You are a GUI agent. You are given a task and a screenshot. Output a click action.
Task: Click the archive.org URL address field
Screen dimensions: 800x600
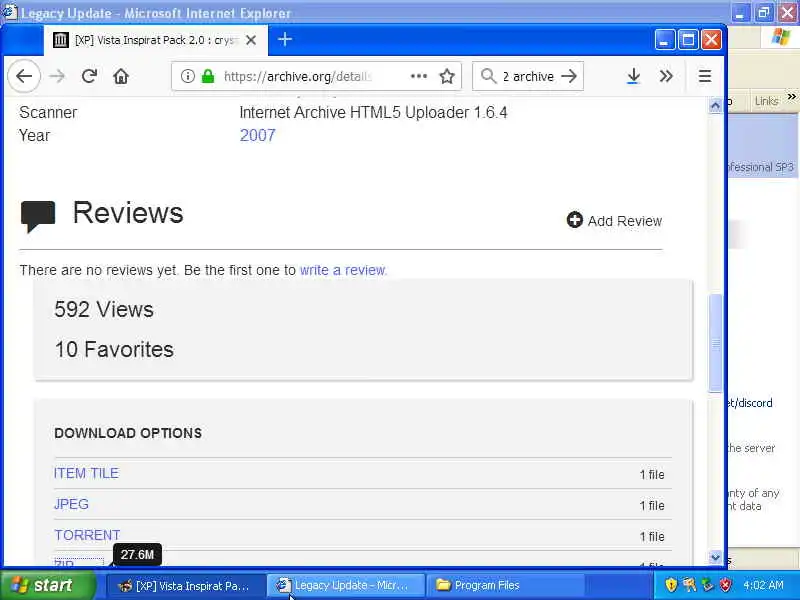[316, 76]
